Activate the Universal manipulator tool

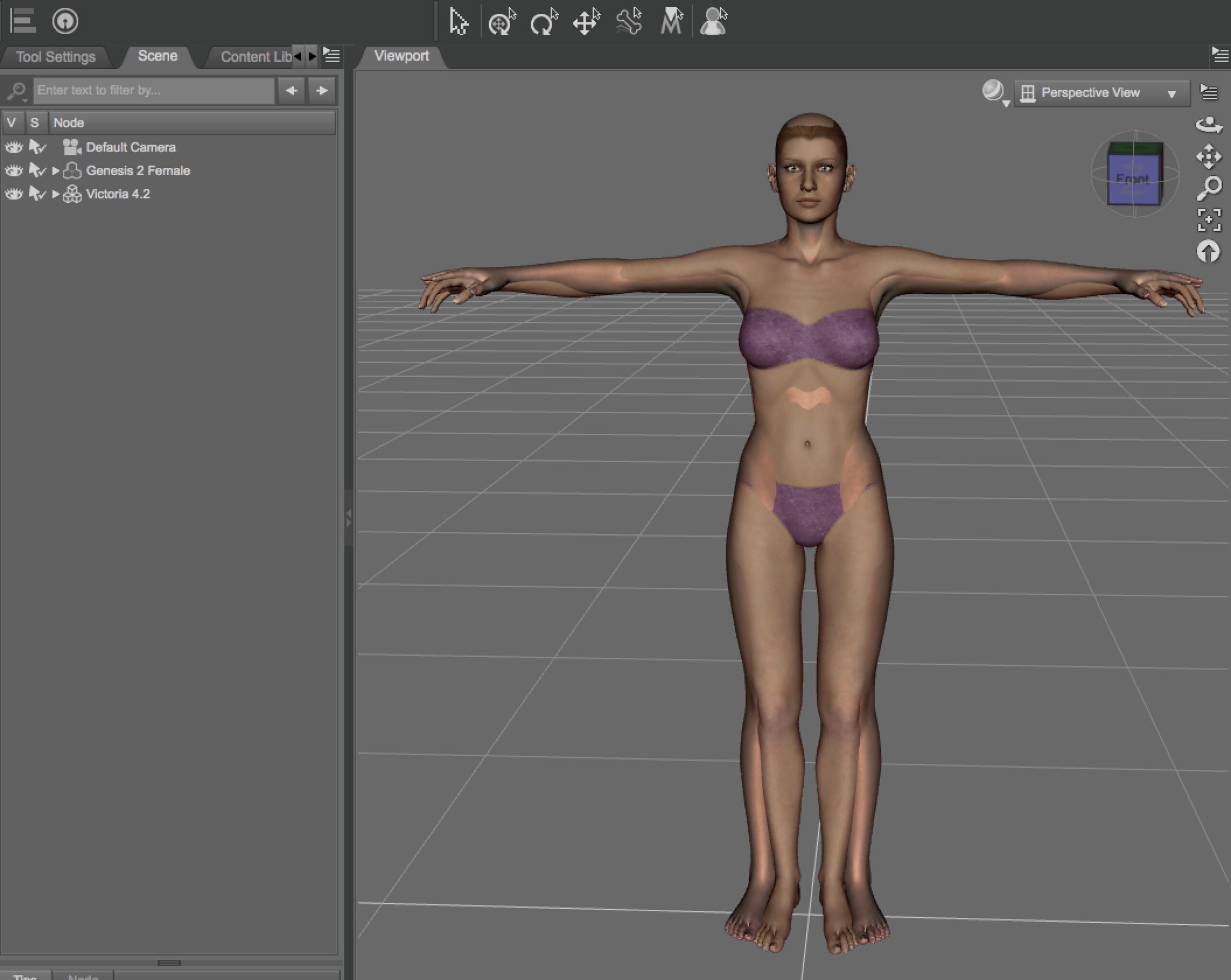coord(502,22)
